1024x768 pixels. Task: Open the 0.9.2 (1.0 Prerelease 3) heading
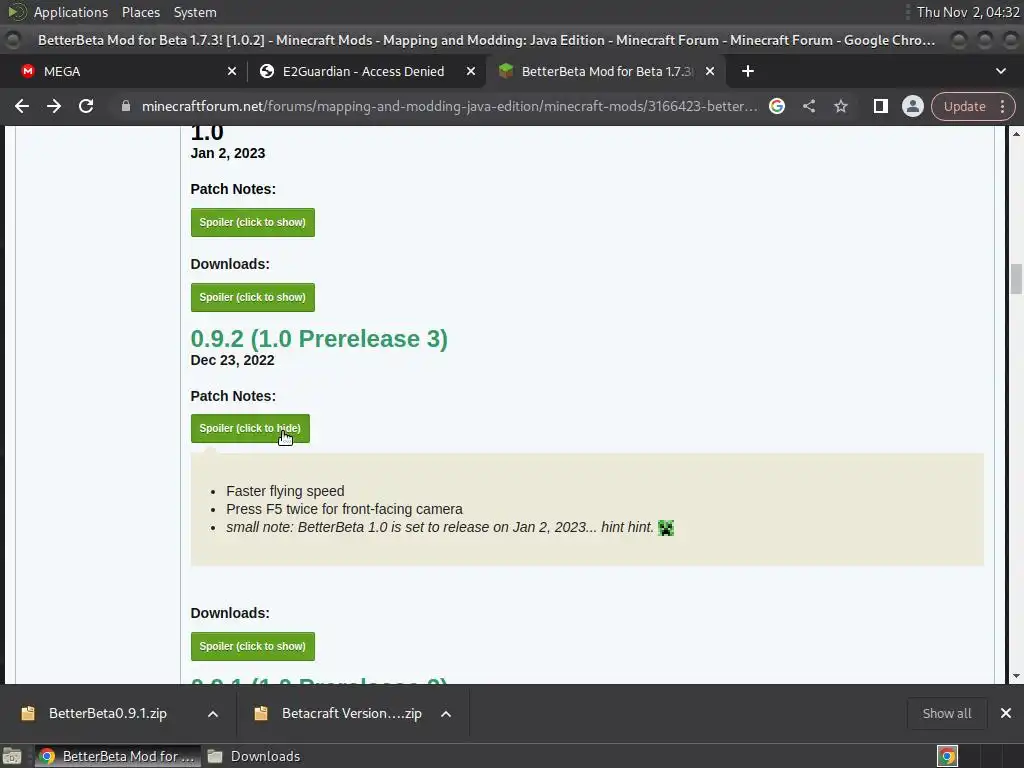click(x=319, y=339)
